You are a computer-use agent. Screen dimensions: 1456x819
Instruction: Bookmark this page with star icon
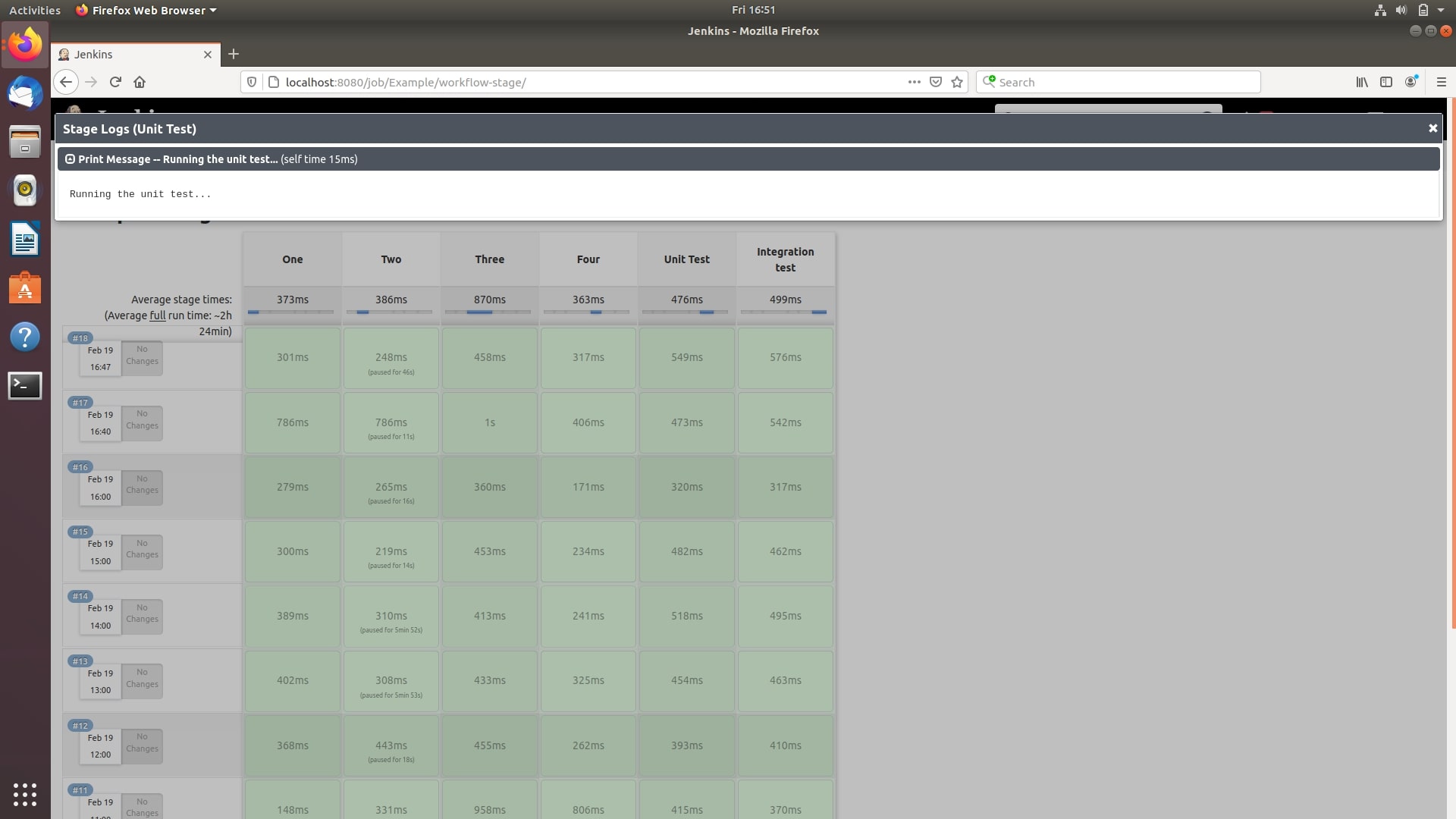click(957, 82)
